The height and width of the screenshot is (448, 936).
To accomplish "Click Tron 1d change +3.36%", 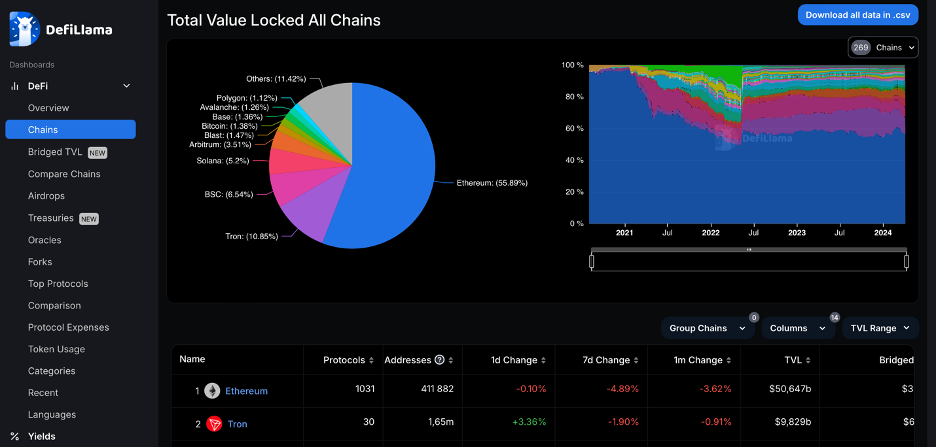I will 528,422.
